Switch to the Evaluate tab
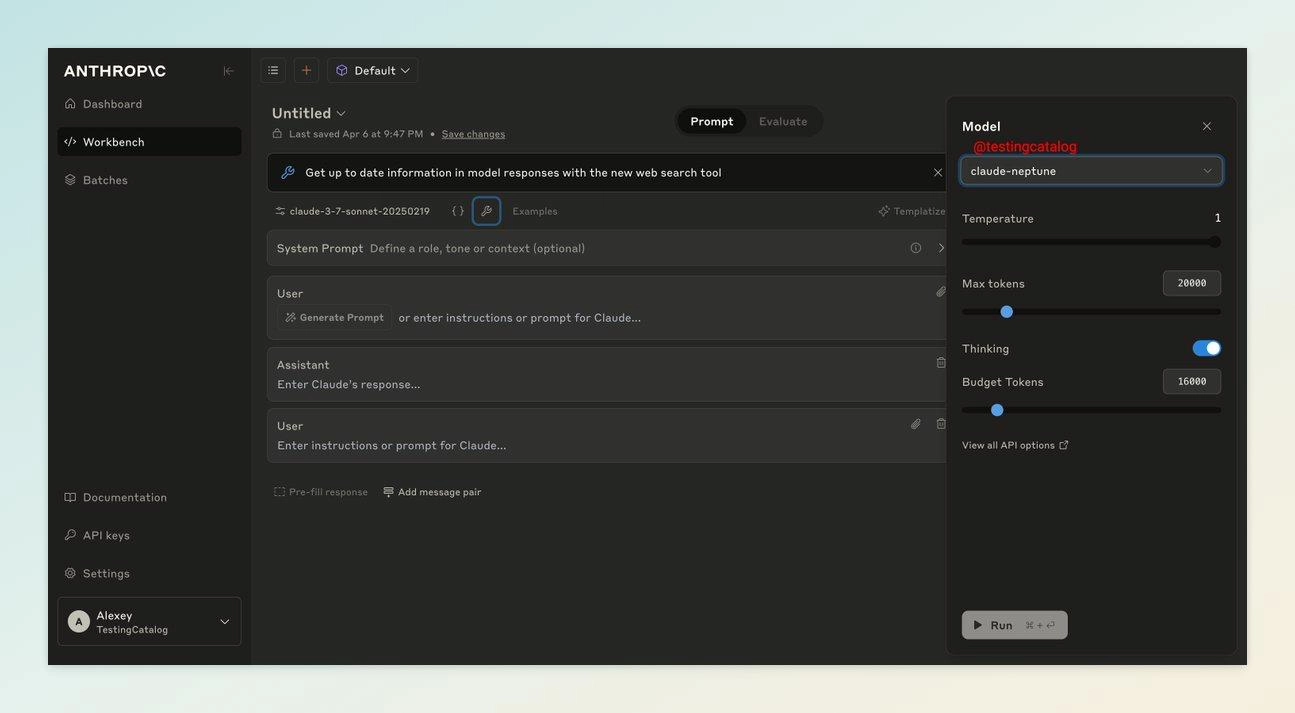The width and height of the screenshot is (1295, 713). [783, 121]
